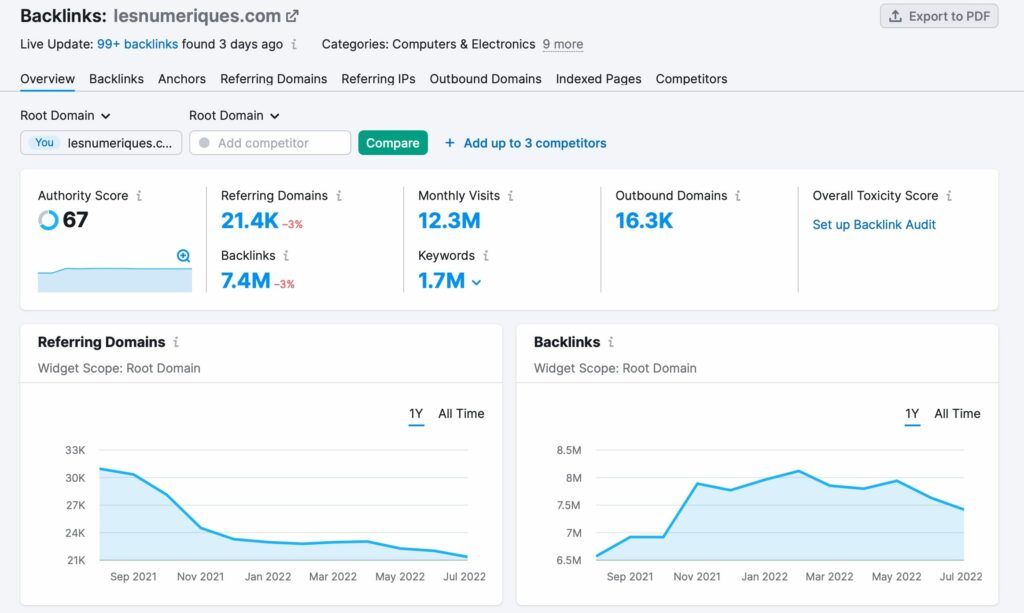The height and width of the screenshot is (613, 1024).
Task: Click the Overall Toxicity Score info icon
Action: tap(949, 195)
